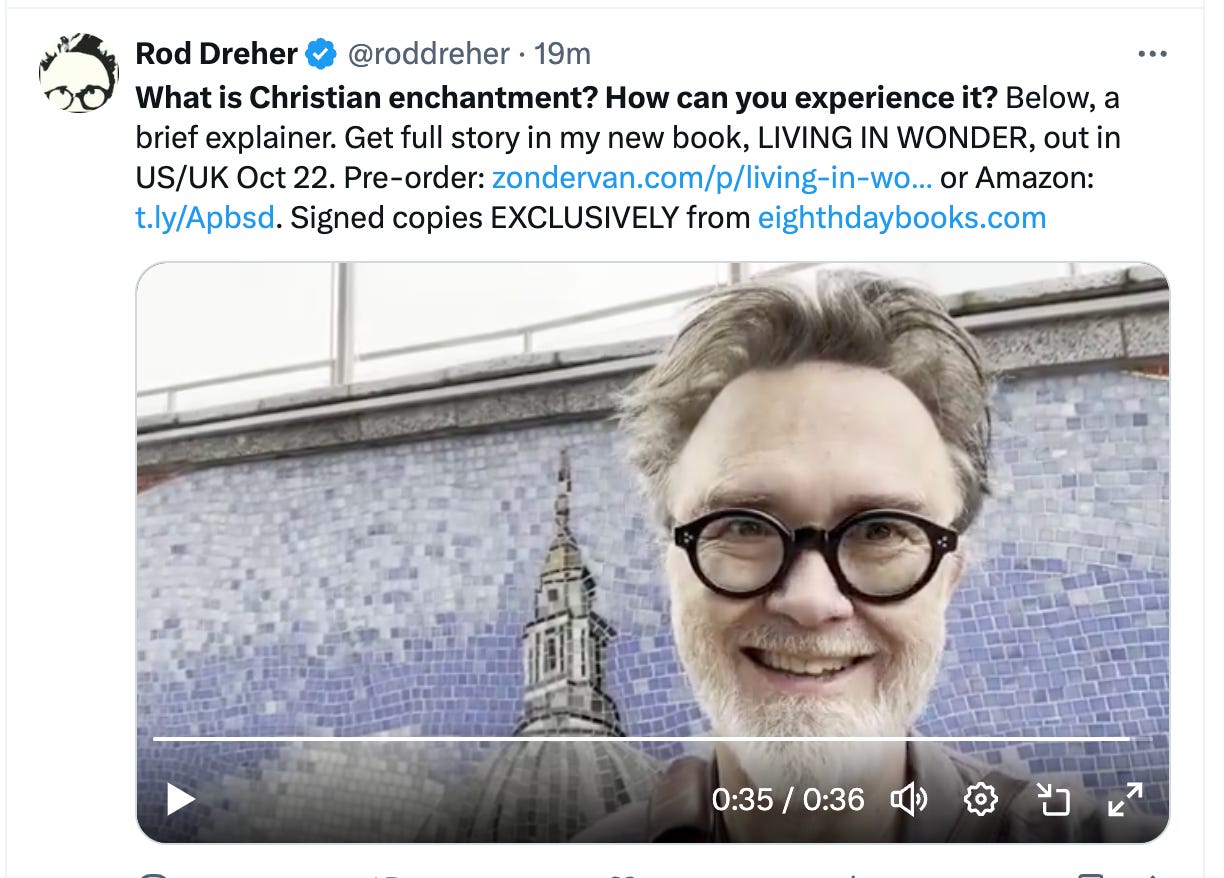Open the tweet's more options ellipsis menu

click(1153, 54)
